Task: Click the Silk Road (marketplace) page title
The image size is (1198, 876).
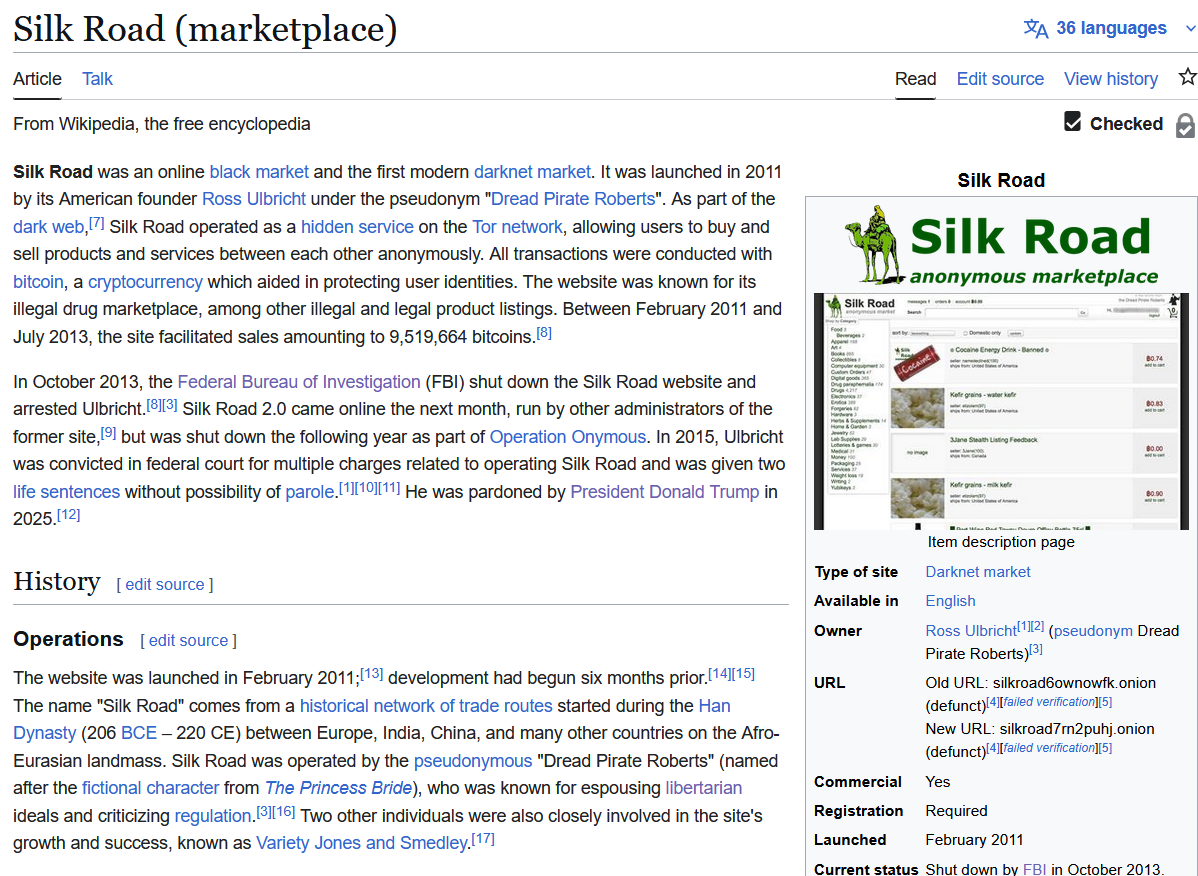Action: coord(205,30)
